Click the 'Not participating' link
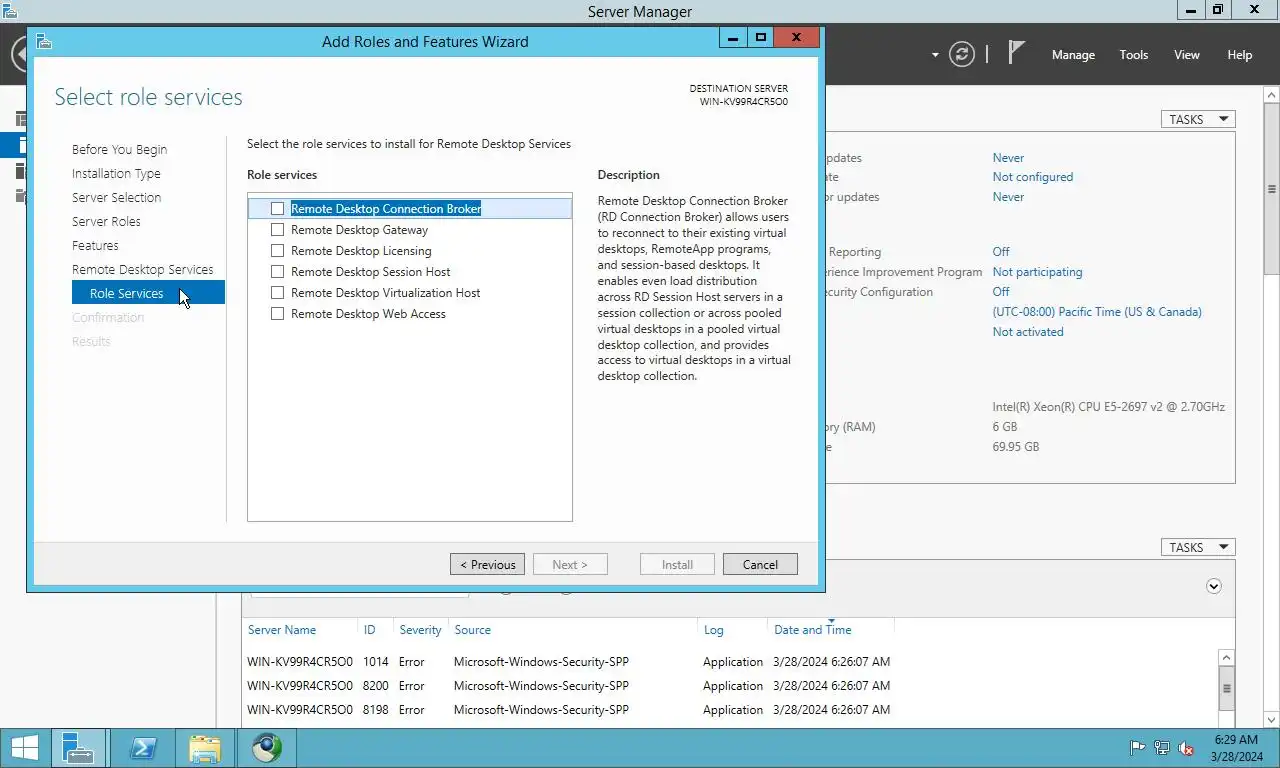Viewport: 1280px width, 768px height. point(1037,272)
